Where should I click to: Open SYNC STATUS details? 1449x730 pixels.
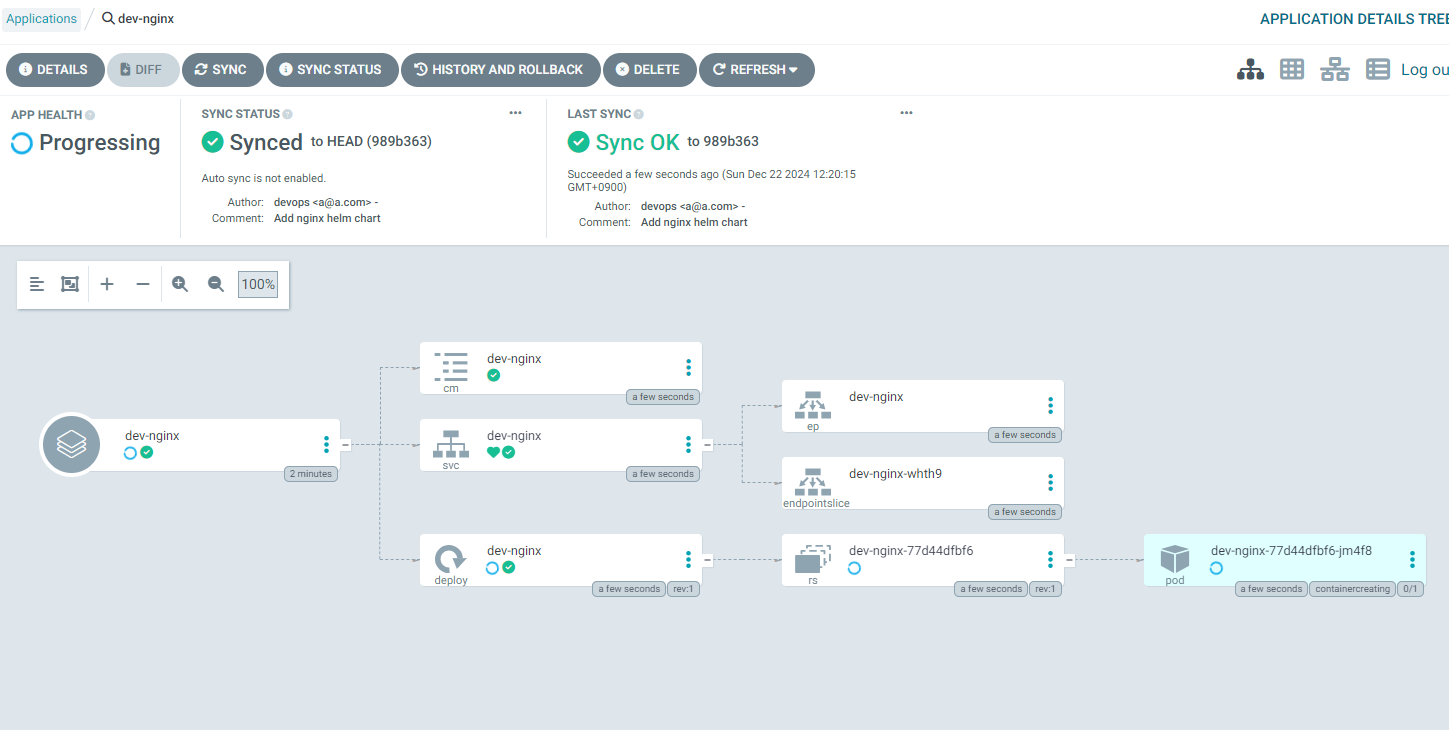point(332,70)
